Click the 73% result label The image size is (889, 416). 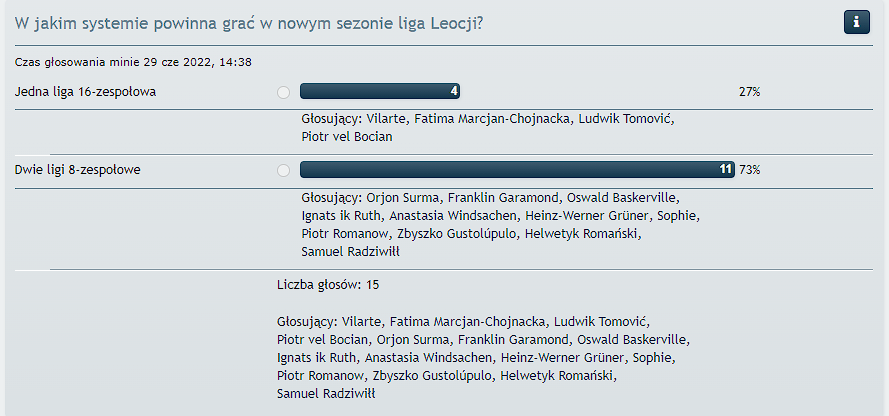(749, 169)
